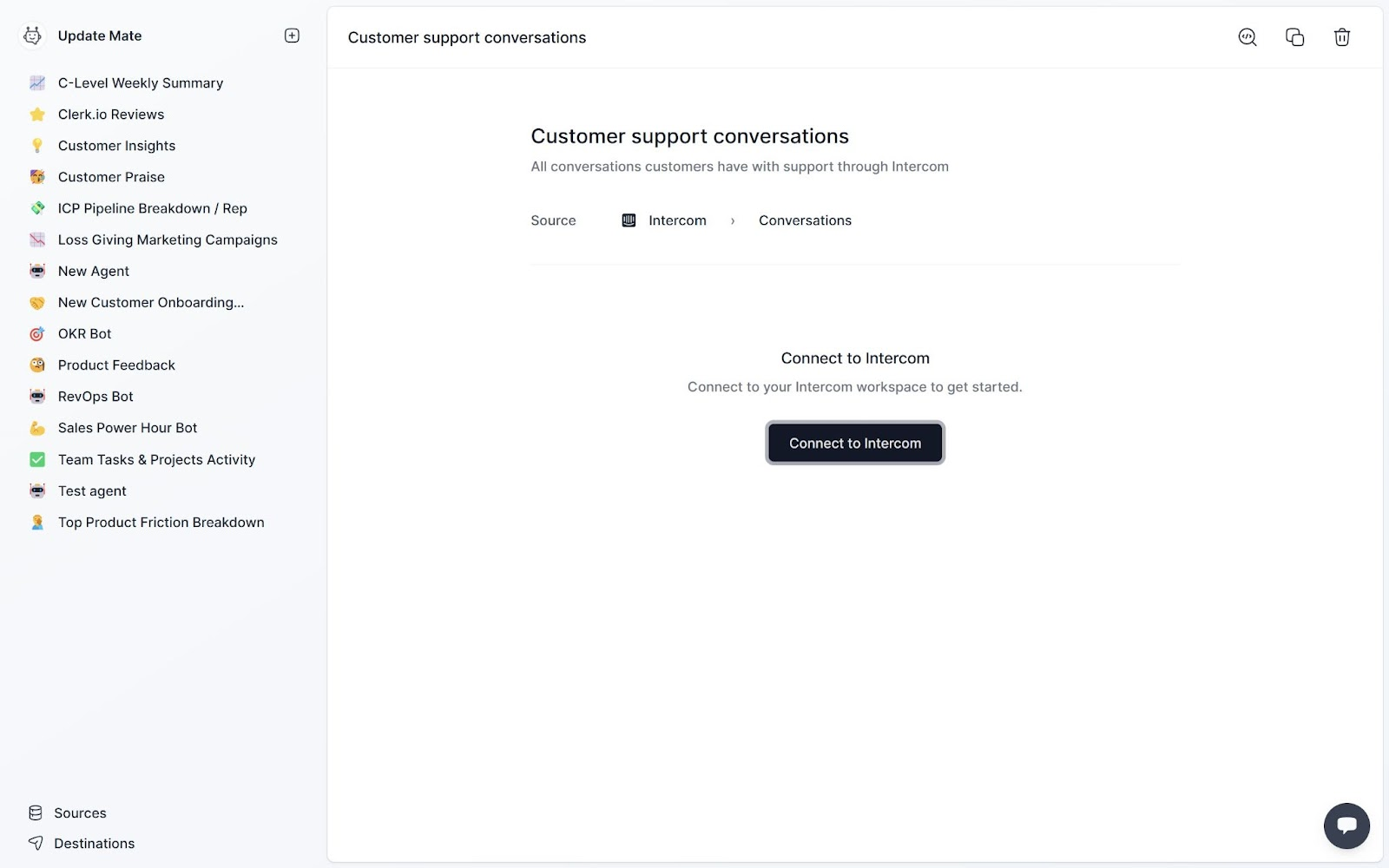The width and height of the screenshot is (1389, 868).
Task: Click the New Customer Onboarding handshake icon
Action: click(x=37, y=303)
